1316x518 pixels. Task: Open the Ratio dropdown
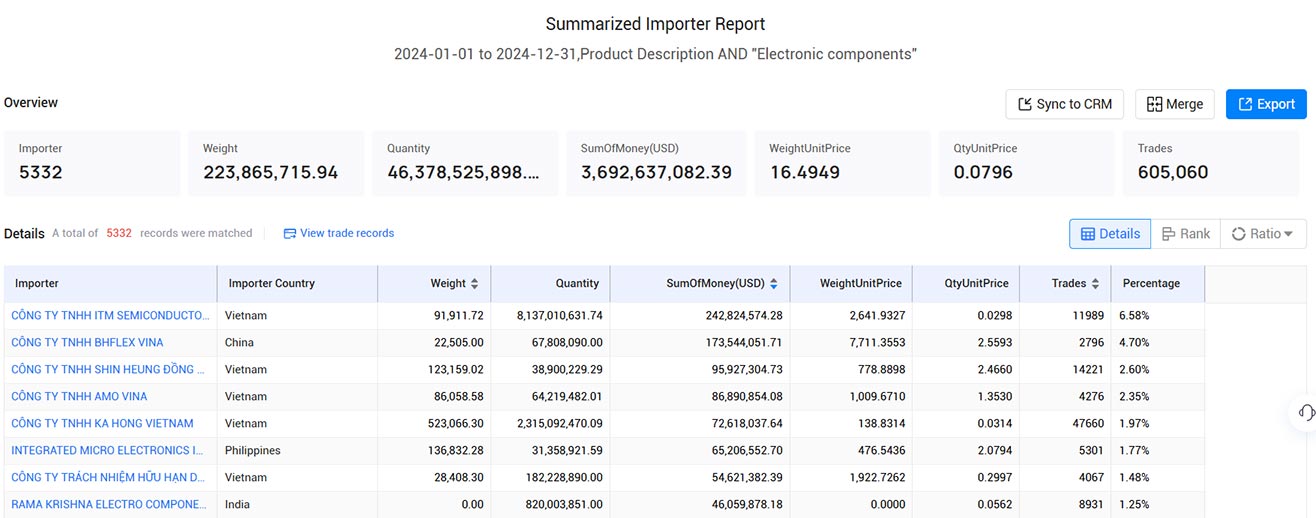pyautogui.click(x=1263, y=233)
